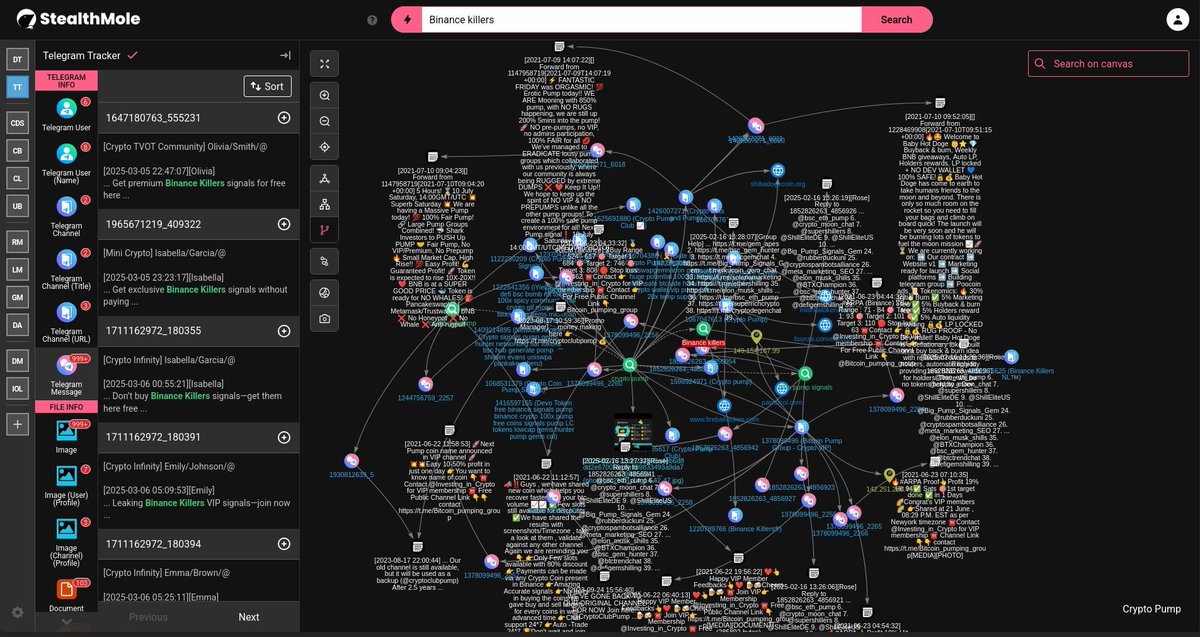The image size is (1200, 637).
Task: Collapse the Telegram Tracker panel
Action: [x=285, y=56]
